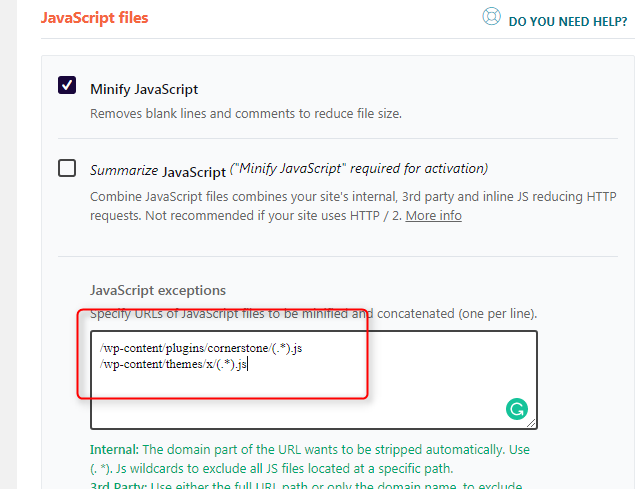Place cursor on the cornerstone plugin line
Screen dimensions: 639x489
click(200, 348)
